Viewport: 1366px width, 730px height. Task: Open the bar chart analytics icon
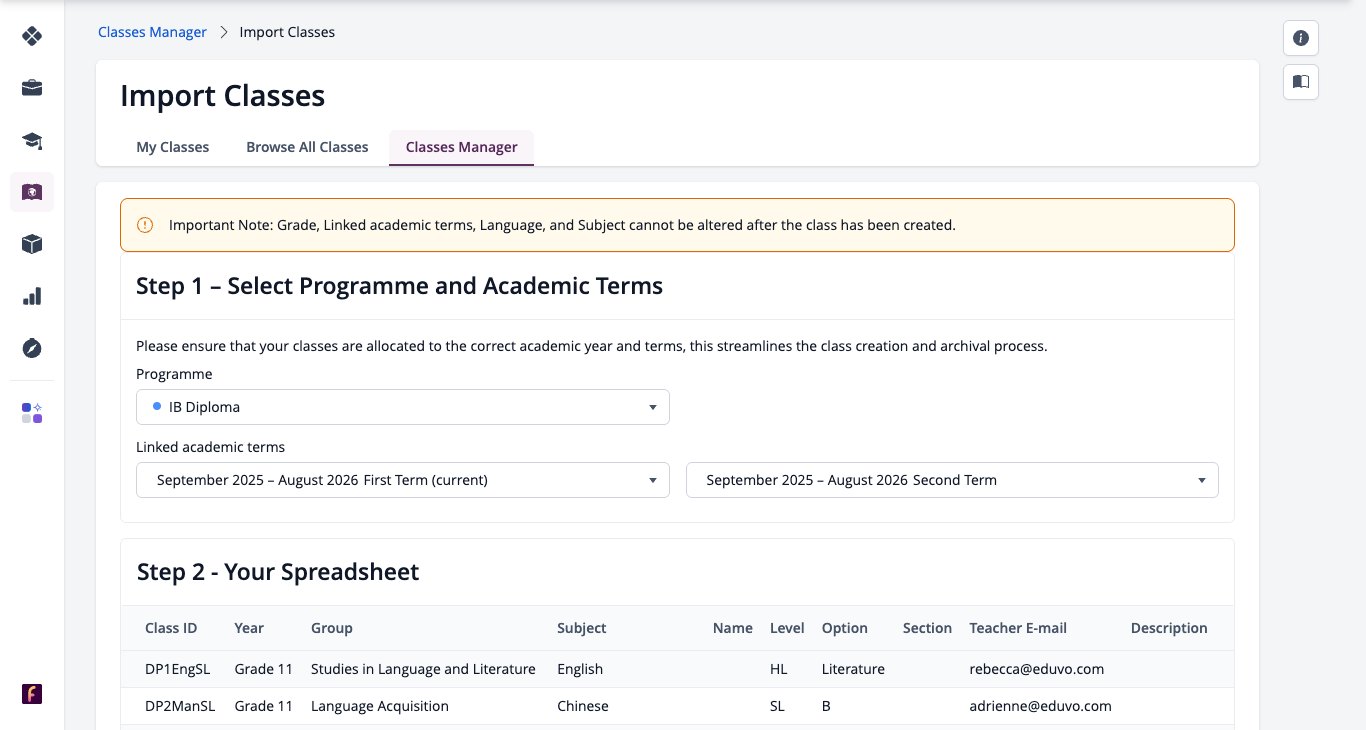tap(32, 296)
